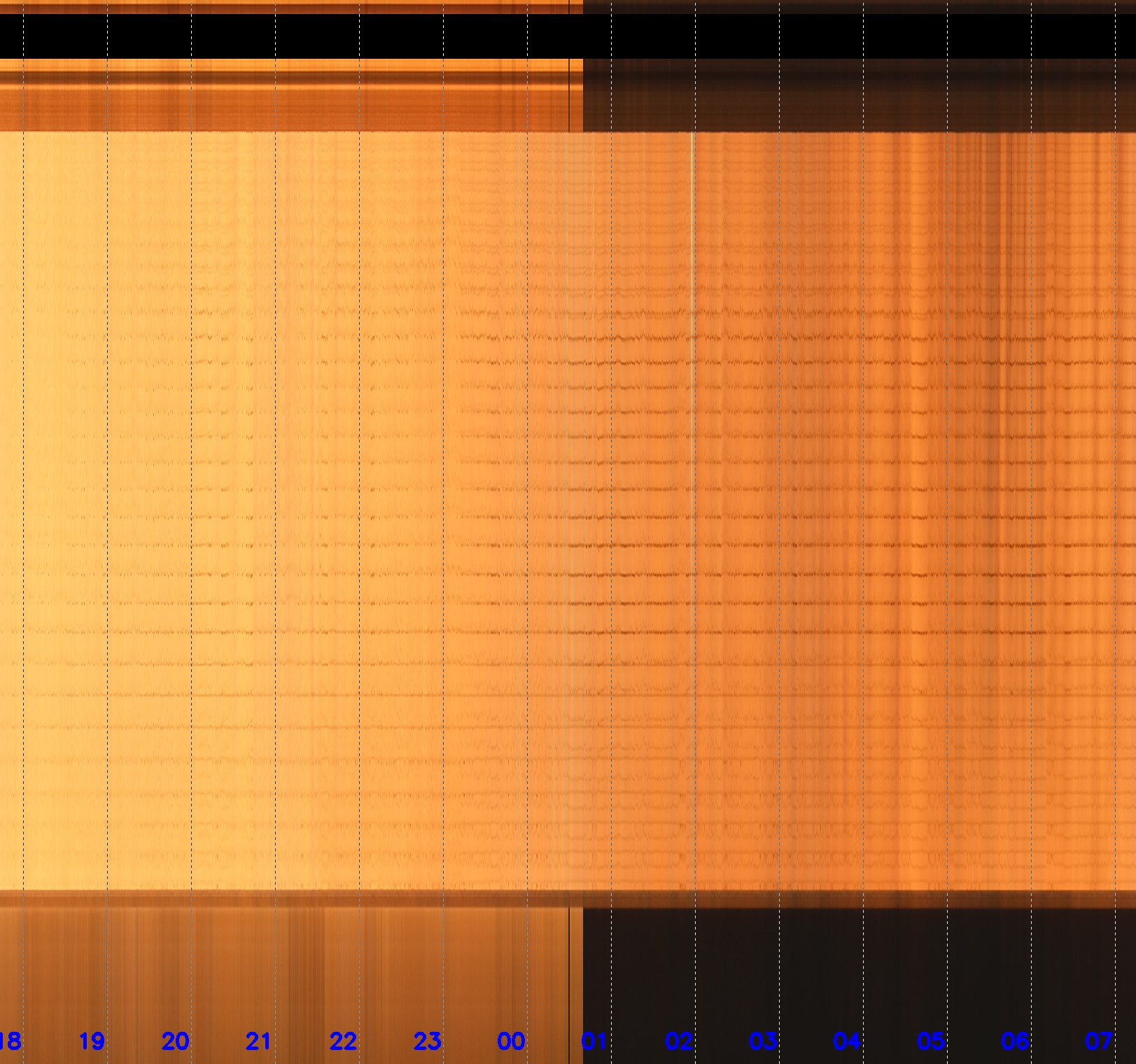
Task: Click the 06 hour time marker
Action: coord(1015,1041)
